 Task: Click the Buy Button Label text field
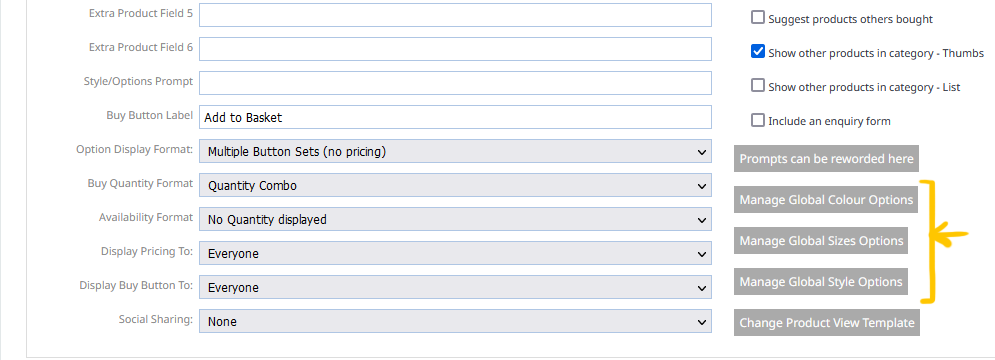point(455,117)
